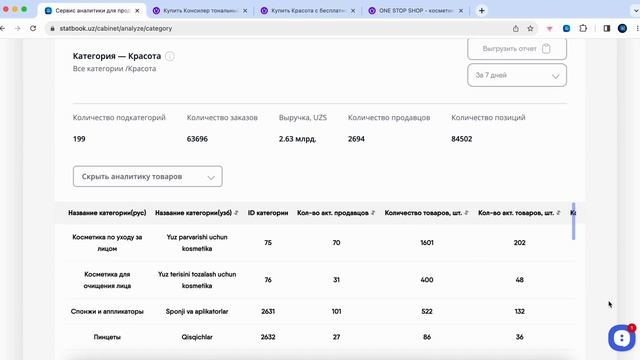The height and width of the screenshot is (360, 640).
Task: Click the Все категории breadcrumb link
Action: tap(98, 69)
